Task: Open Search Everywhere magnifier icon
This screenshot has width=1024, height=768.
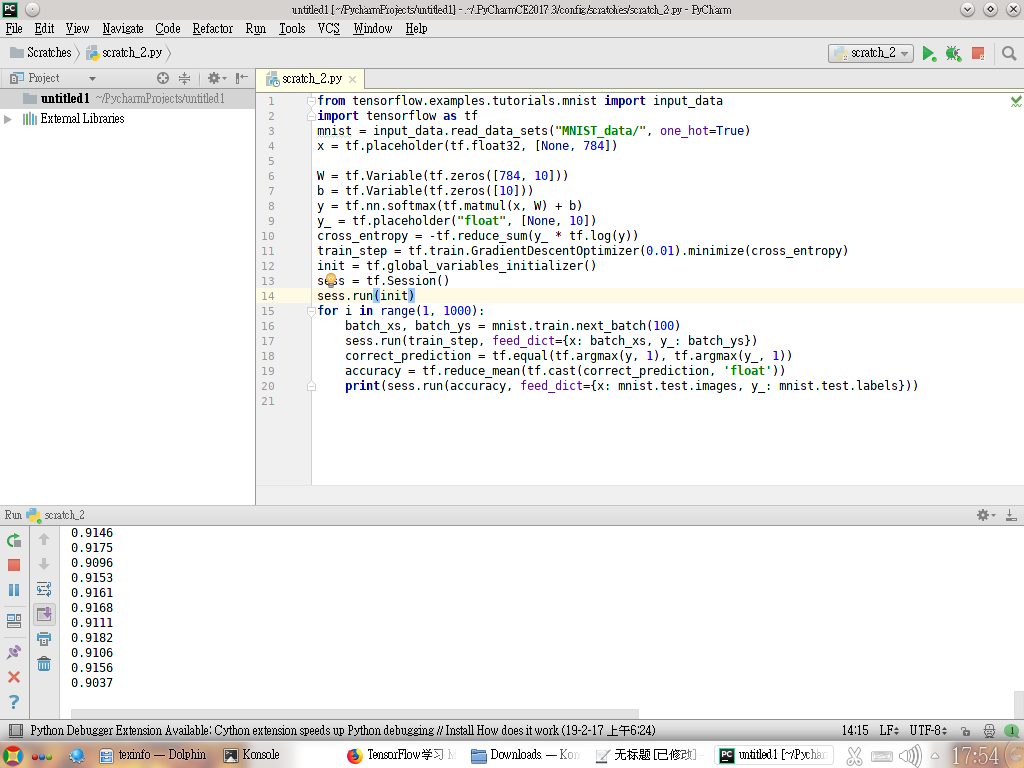Action: click(1009, 54)
